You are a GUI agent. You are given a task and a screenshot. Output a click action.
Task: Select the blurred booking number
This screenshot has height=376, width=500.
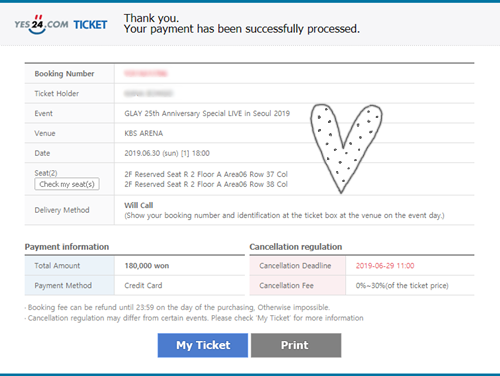pos(146,73)
